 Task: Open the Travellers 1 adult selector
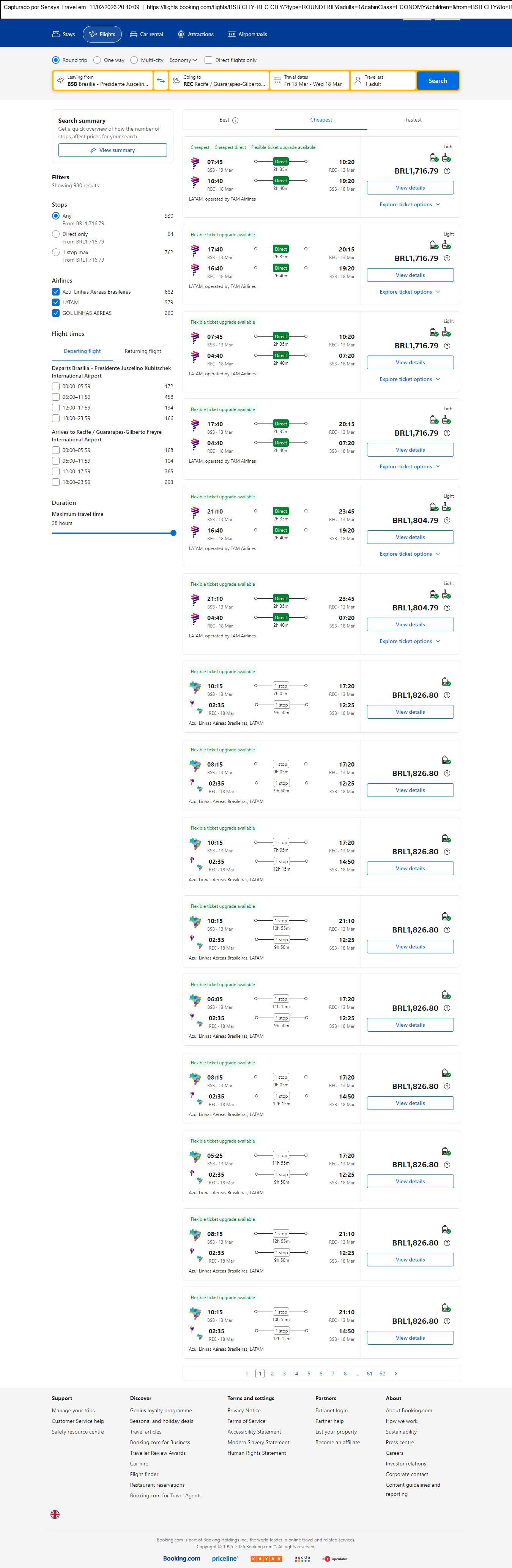coord(383,81)
